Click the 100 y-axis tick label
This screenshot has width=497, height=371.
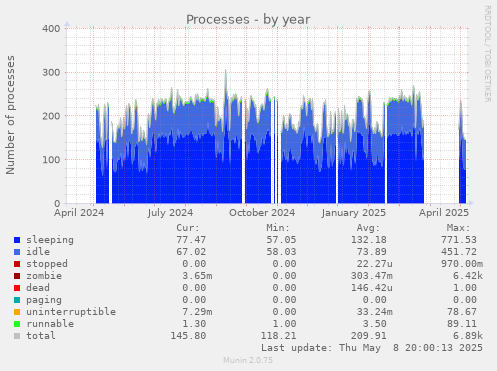click(x=51, y=160)
